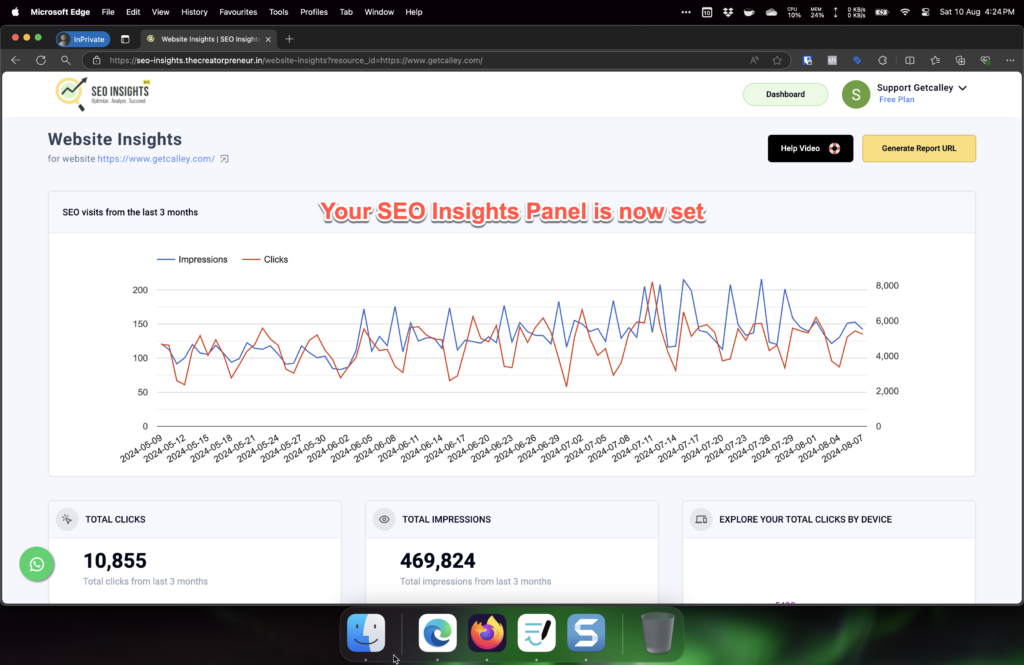
Task: Click the SEO Insights logo
Action: point(103,93)
